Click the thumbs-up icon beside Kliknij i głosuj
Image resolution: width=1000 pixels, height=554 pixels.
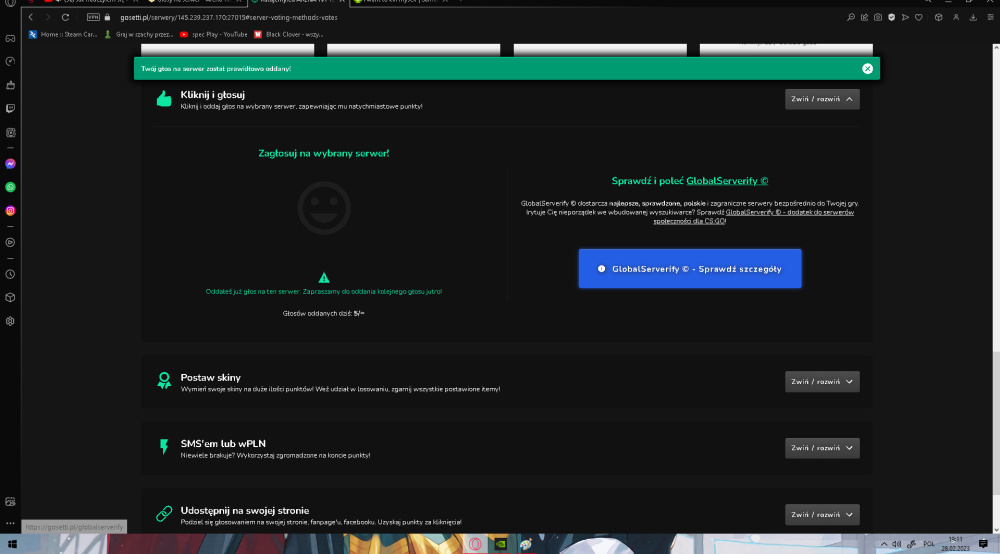164,99
